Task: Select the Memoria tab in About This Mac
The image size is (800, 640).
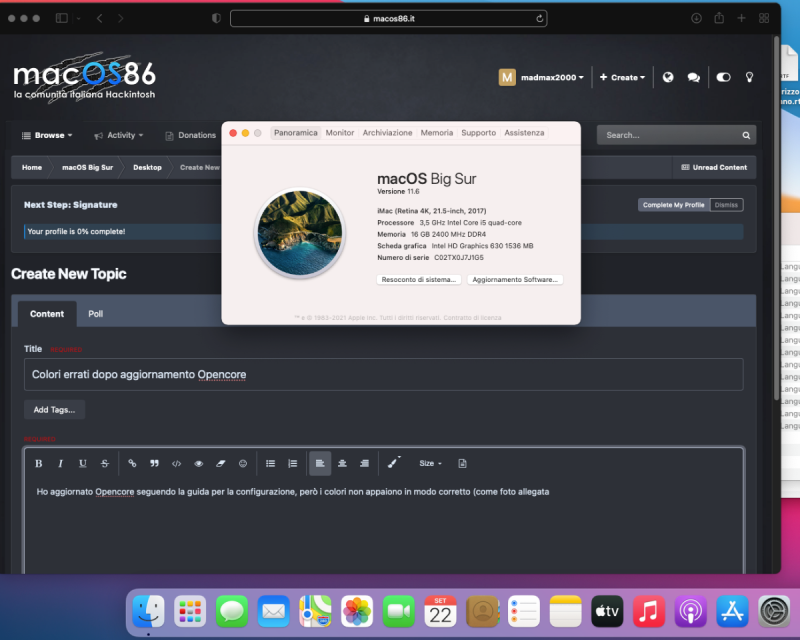Action: tap(437, 133)
